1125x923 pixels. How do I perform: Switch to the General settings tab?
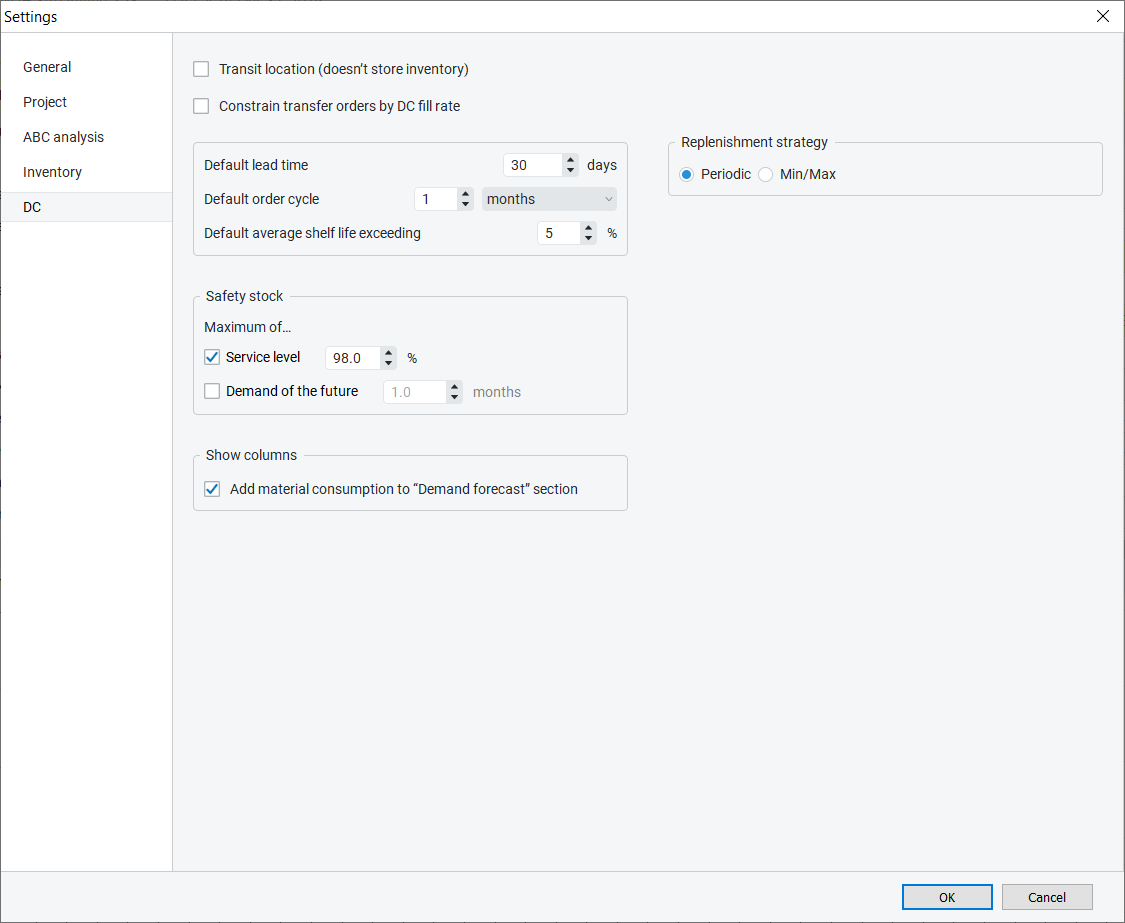[x=47, y=67]
